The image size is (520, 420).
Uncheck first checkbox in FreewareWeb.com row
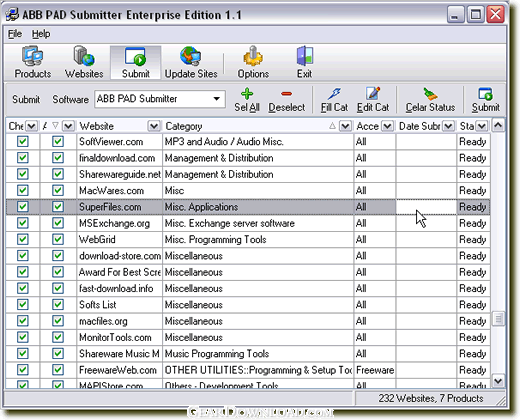click(23, 370)
